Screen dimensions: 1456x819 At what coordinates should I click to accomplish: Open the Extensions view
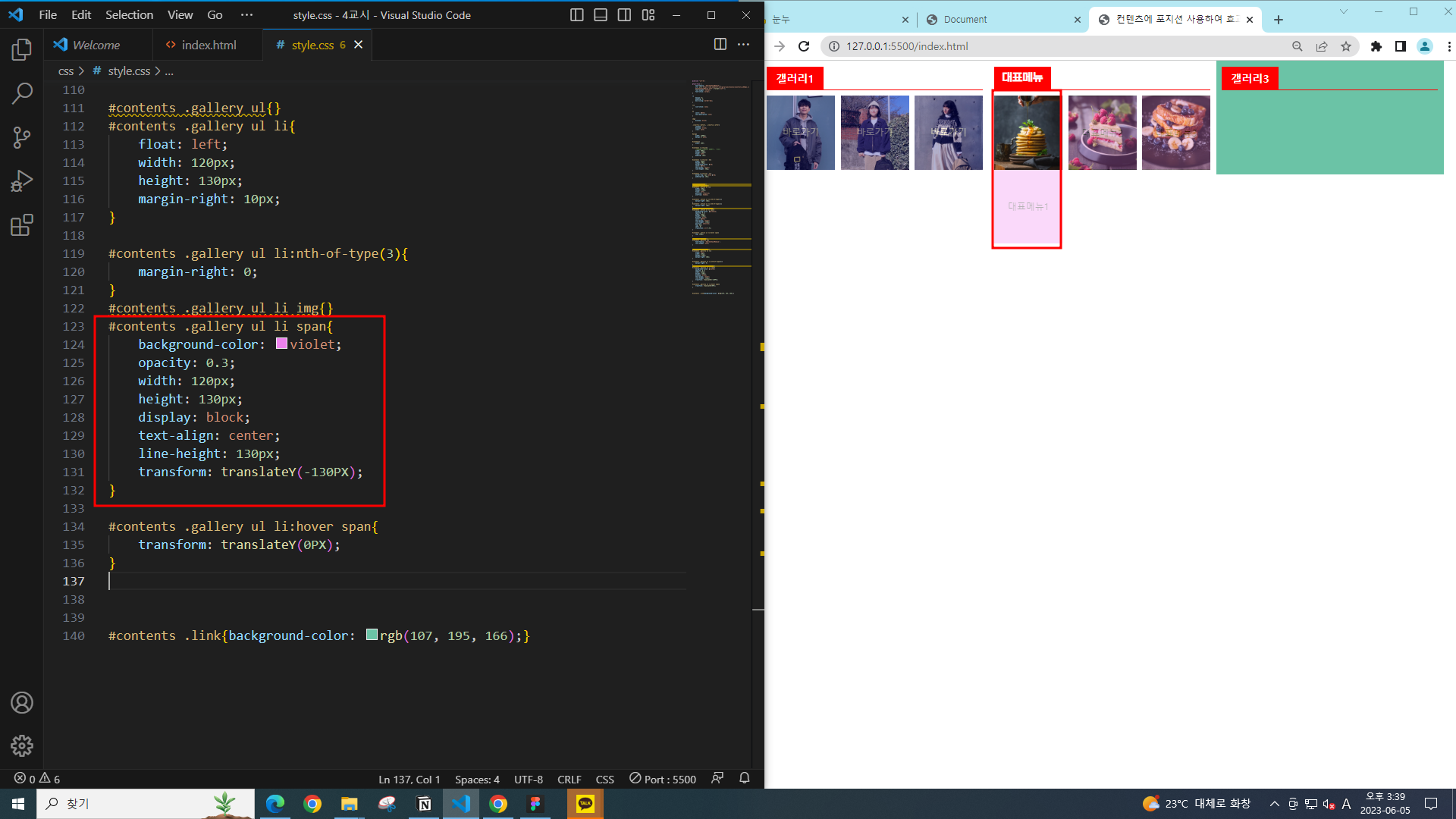tap(22, 225)
